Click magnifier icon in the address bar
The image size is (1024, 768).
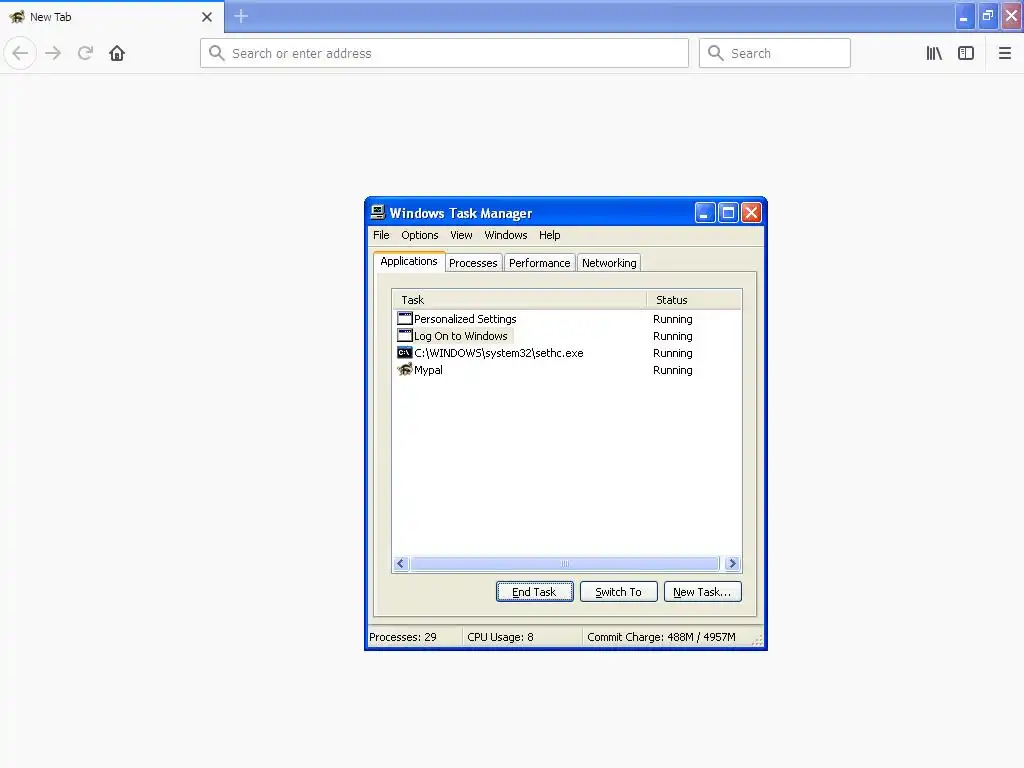point(217,53)
